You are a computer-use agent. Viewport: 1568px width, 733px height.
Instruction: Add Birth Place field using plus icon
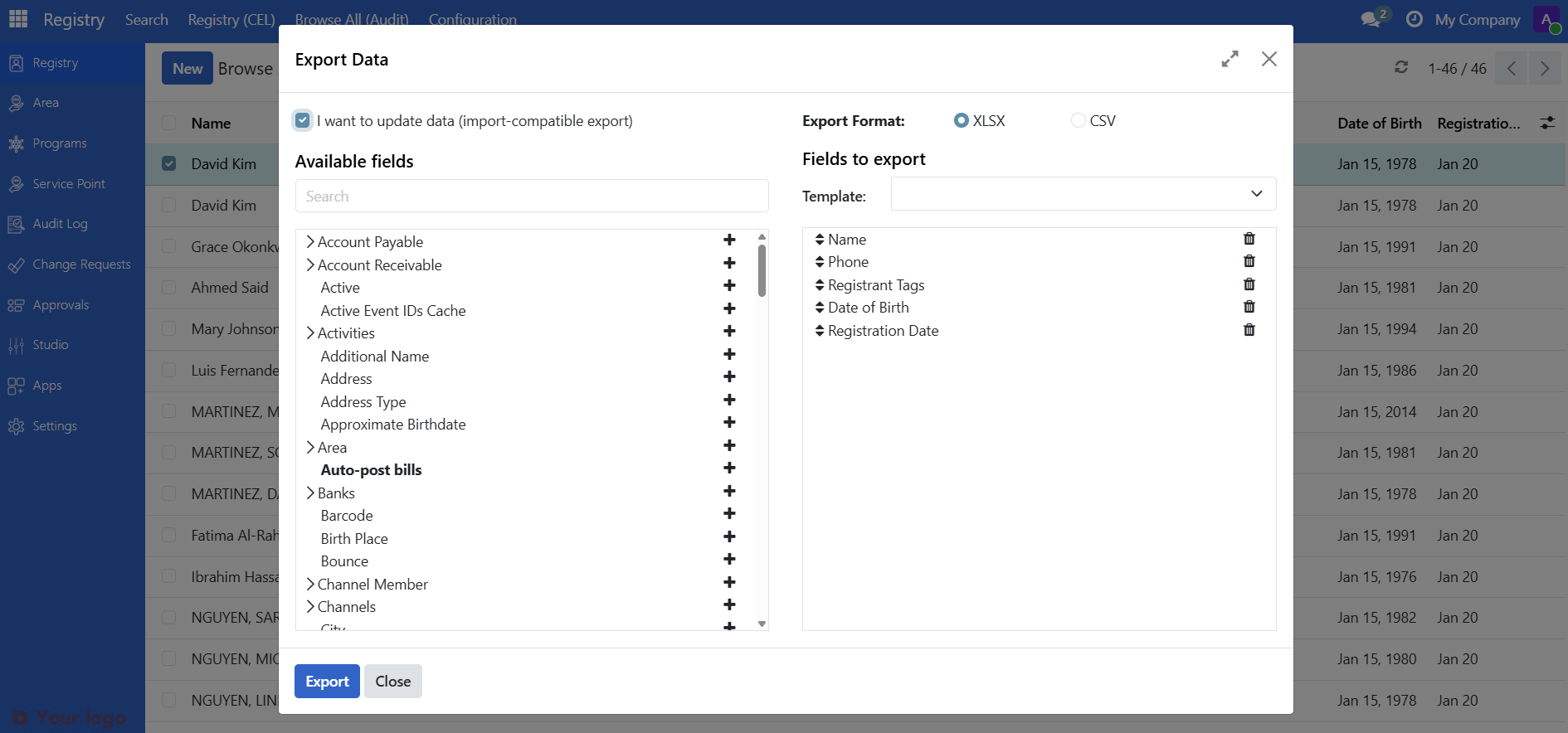[729, 536]
